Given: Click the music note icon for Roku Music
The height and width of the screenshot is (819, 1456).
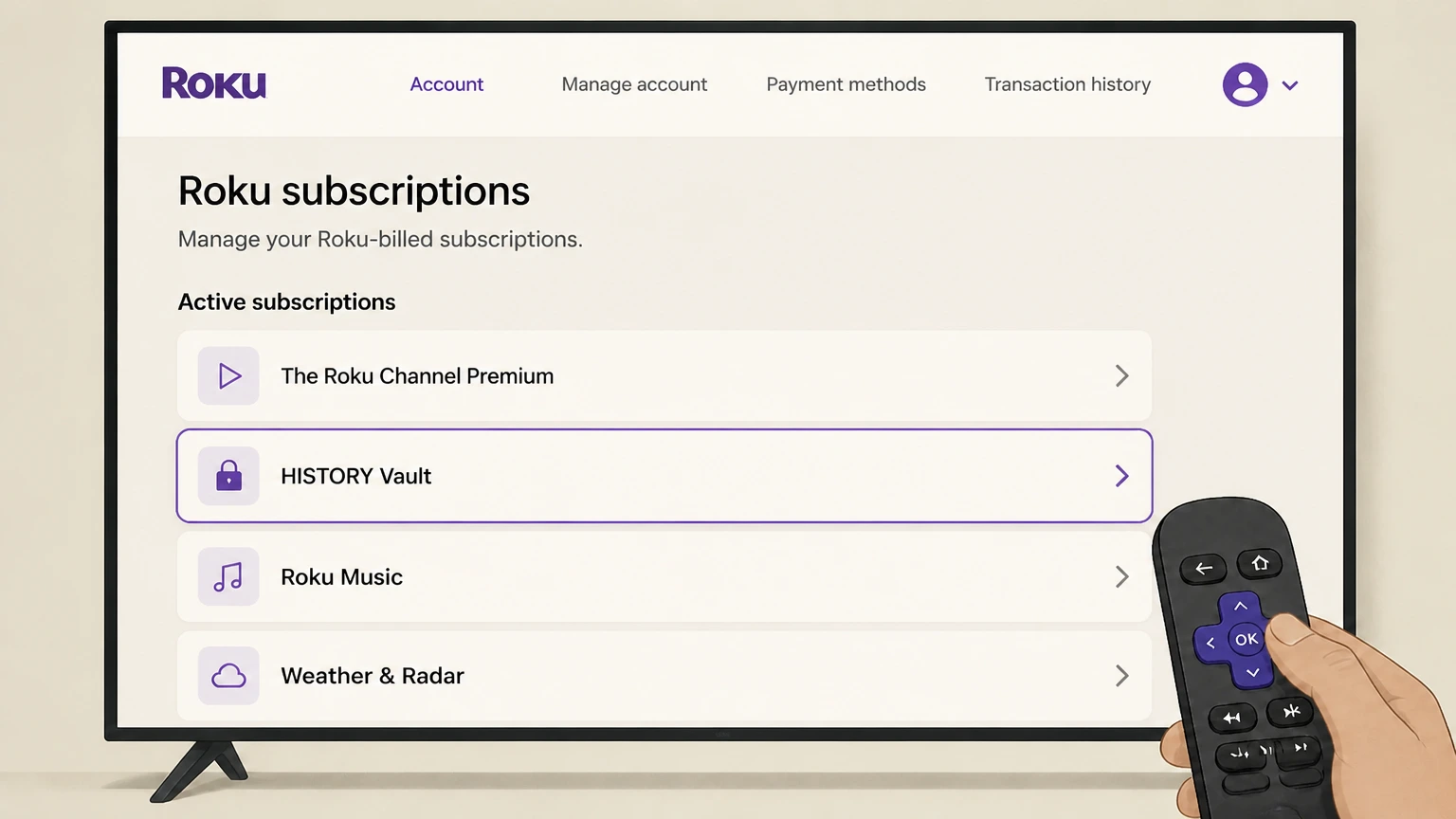Looking at the screenshot, I should (x=228, y=576).
